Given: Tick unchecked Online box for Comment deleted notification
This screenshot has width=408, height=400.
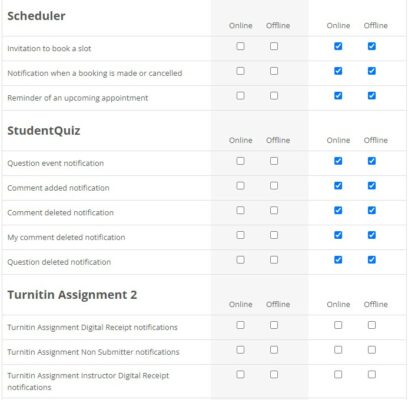Looking at the screenshot, I should [240, 210].
